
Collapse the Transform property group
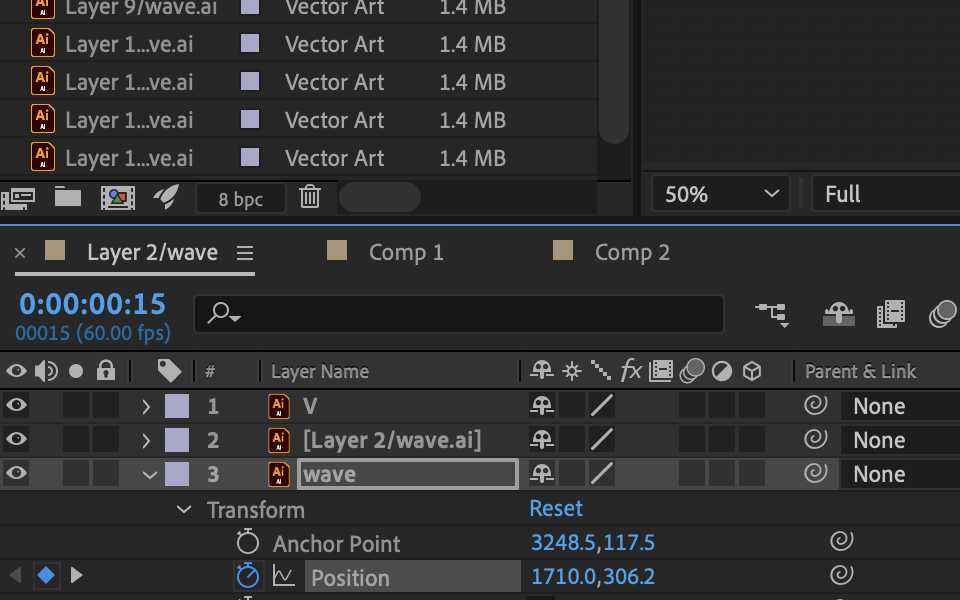coord(184,510)
